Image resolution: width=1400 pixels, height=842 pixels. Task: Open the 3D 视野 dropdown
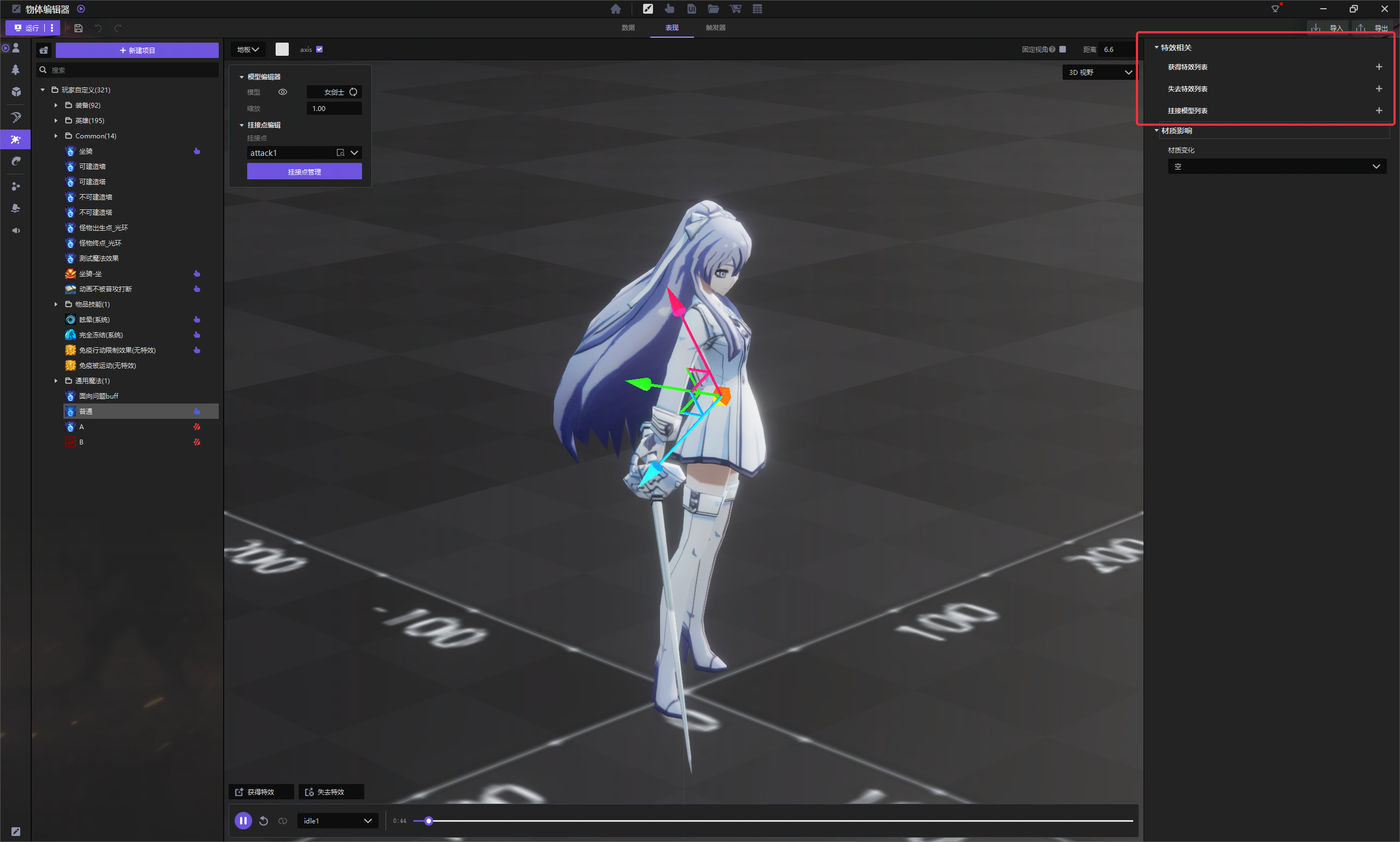point(1099,72)
